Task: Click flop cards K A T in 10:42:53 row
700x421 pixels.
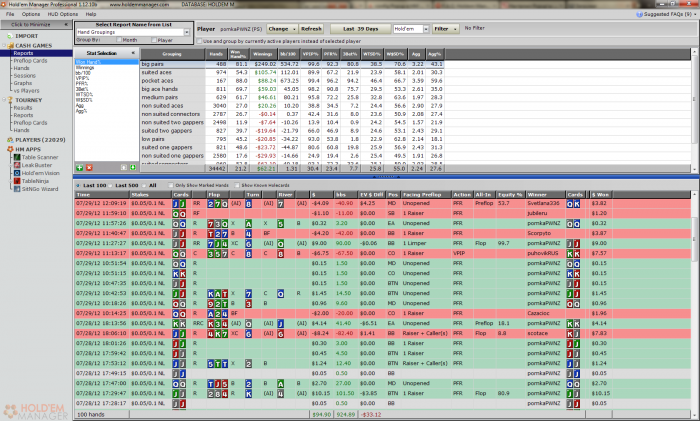Action: pyautogui.click(x=217, y=294)
